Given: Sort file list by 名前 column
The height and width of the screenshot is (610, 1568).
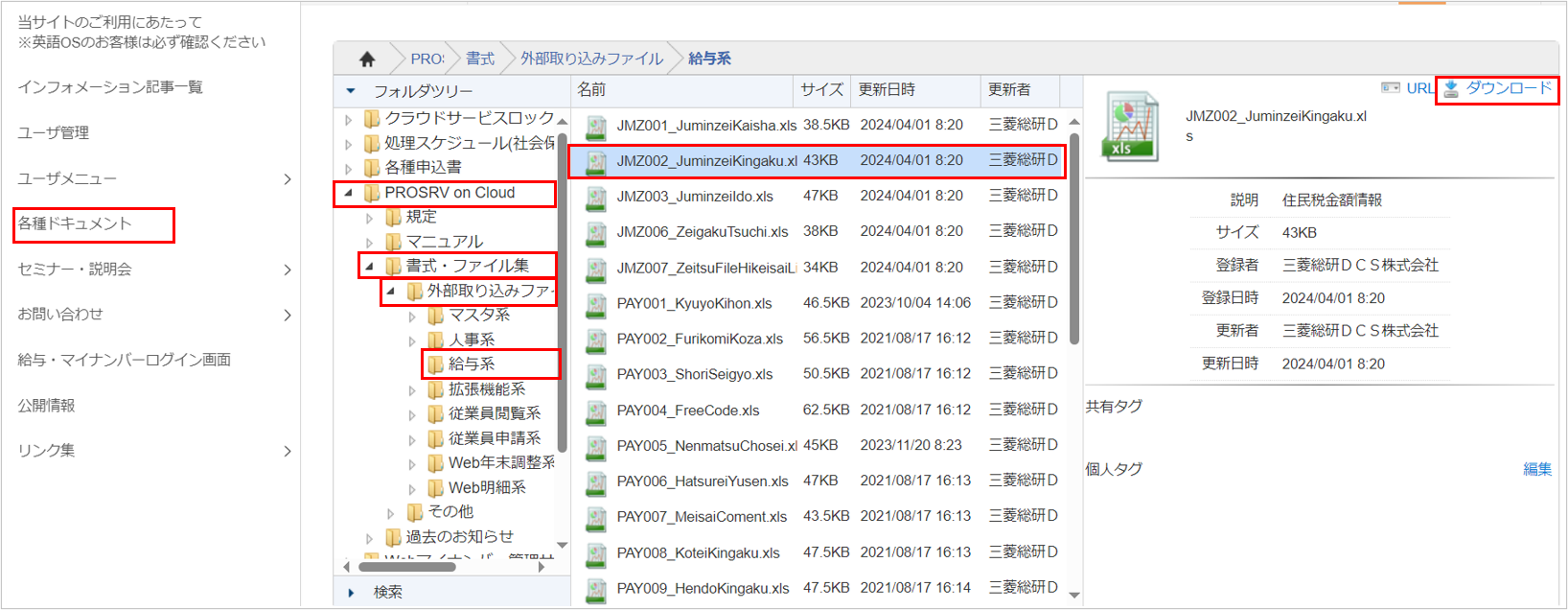Looking at the screenshot, I should (x=682, y=90).
